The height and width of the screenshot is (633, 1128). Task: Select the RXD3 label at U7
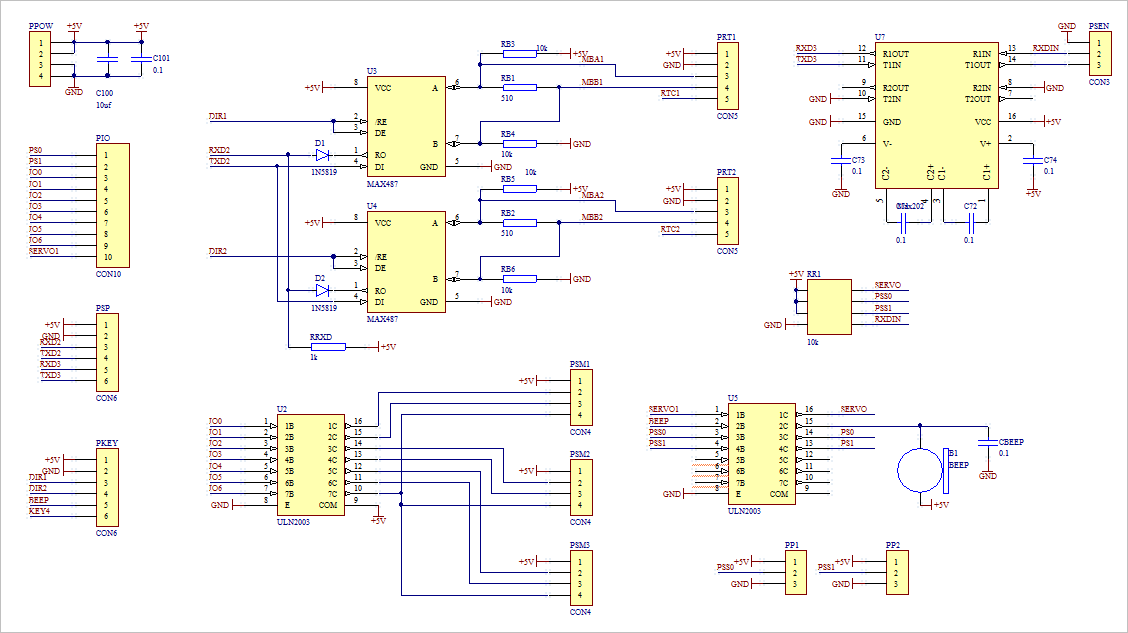click(x=806, y=48)
